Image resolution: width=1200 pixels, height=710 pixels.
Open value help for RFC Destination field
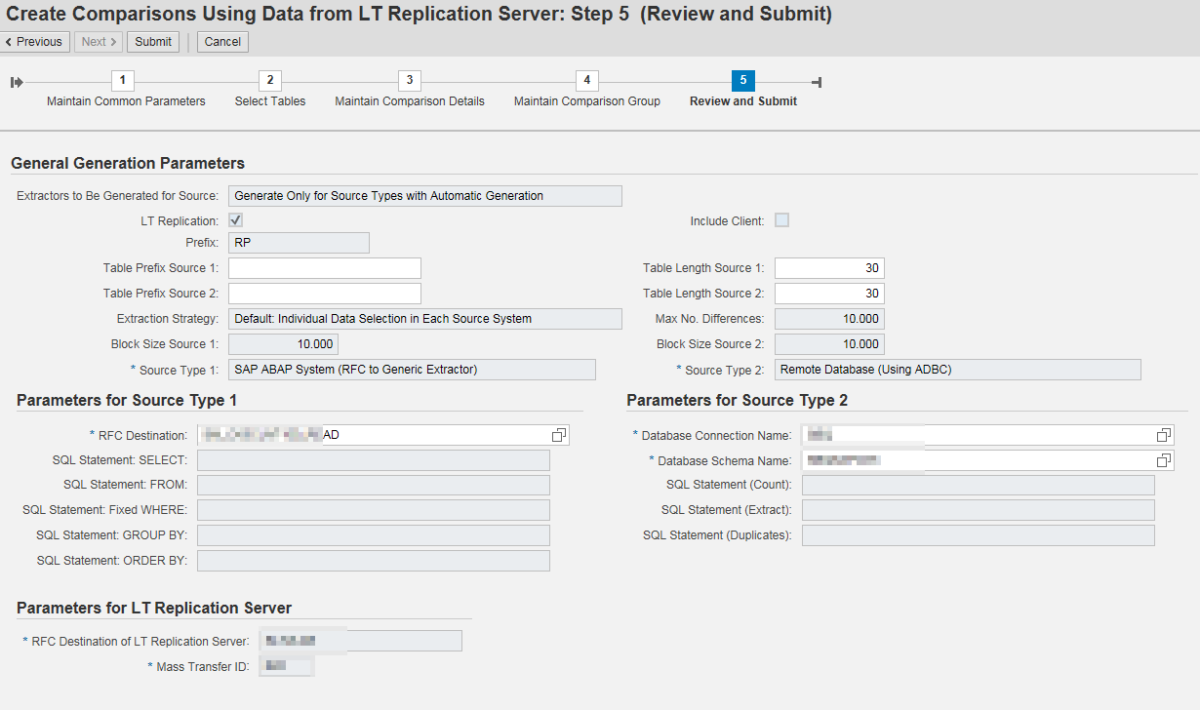[x=559, y=435]
